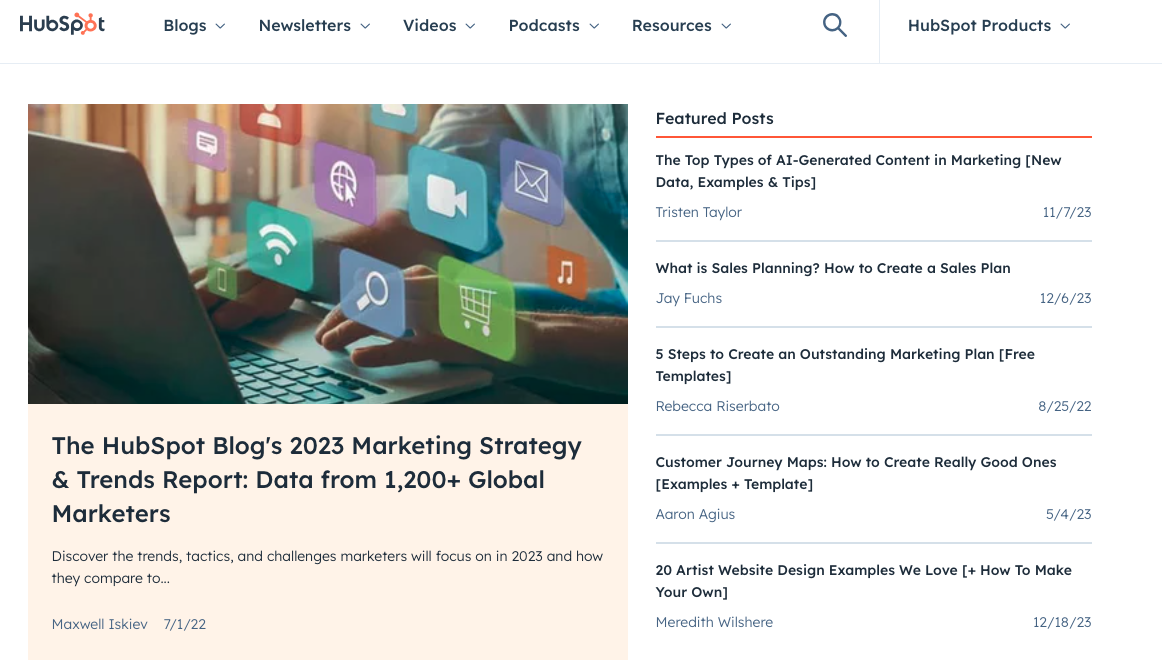Click the 5/4/23 post date
This screenshot has width=1162, height=670.
[1068, 514]
